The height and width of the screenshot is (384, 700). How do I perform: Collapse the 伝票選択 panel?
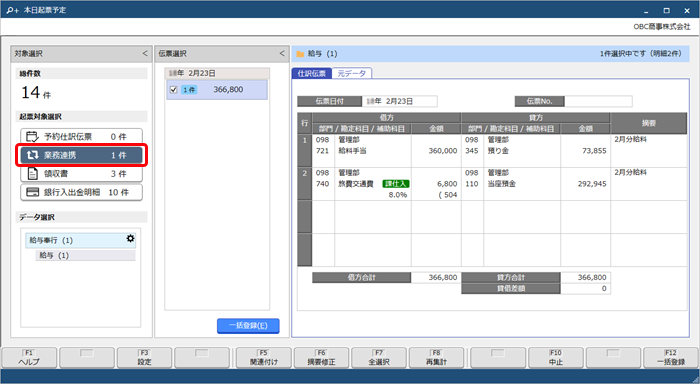pos(282,54)
